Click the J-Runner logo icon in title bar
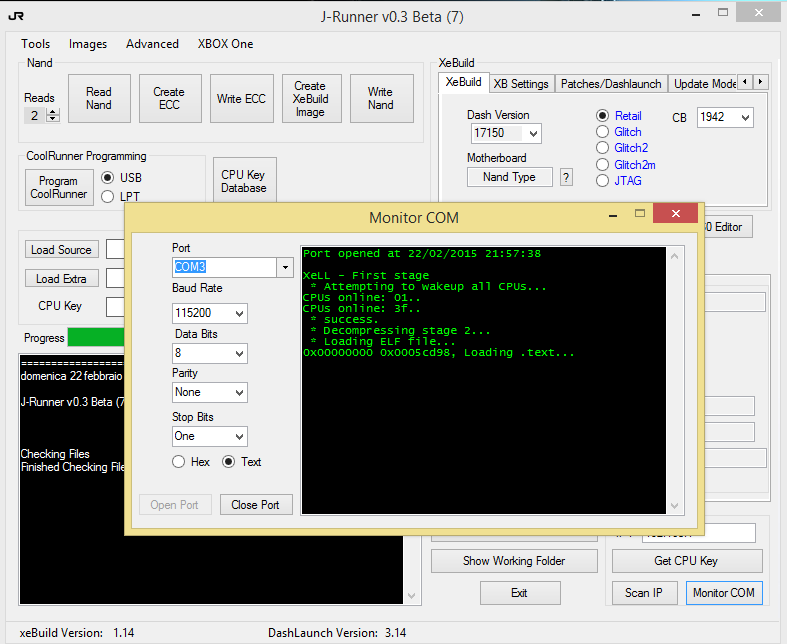This screenshot has width=787, height=644. tap(16, 17)
